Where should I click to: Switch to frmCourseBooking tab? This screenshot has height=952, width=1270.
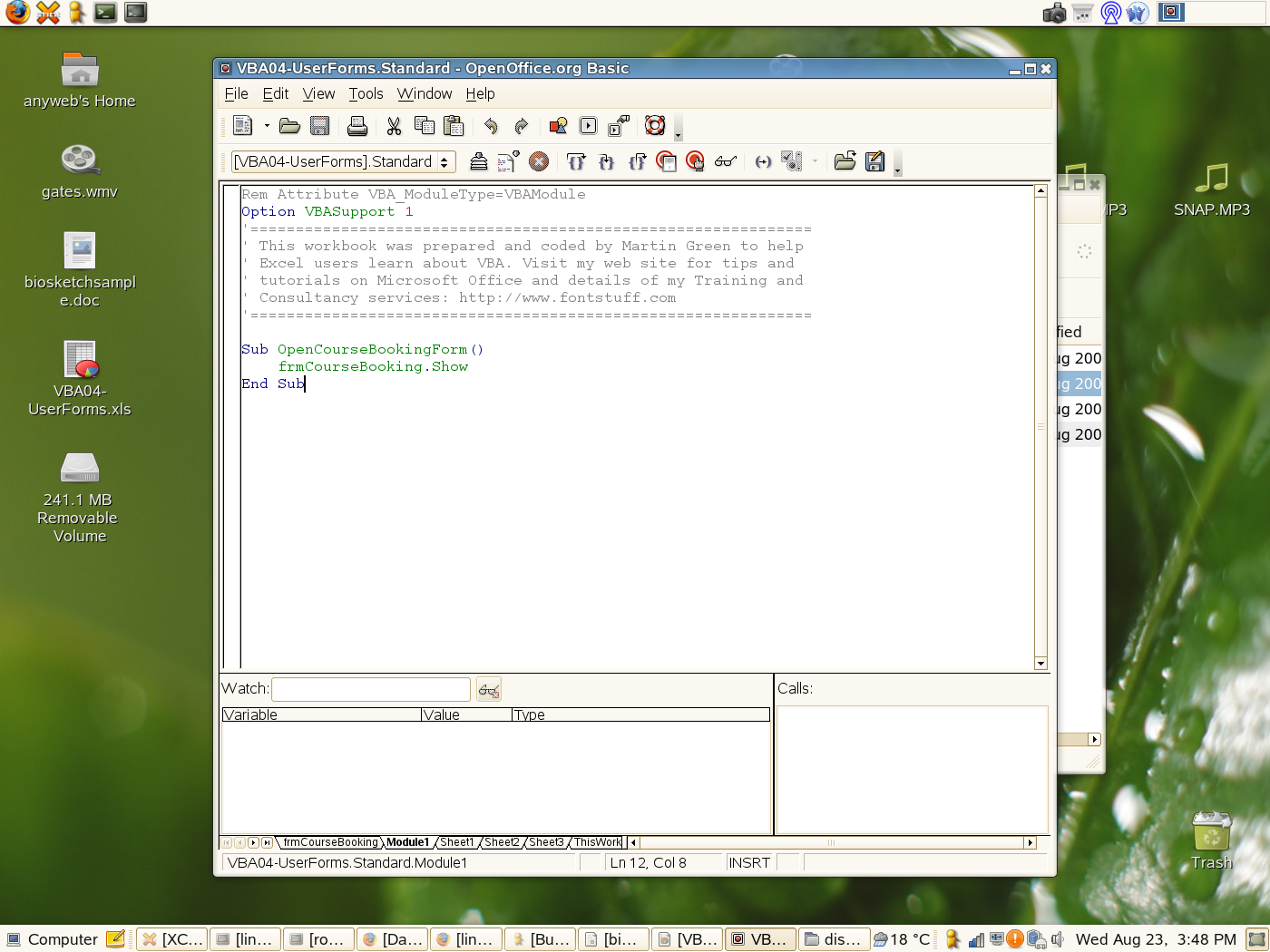tap(330, 842)
